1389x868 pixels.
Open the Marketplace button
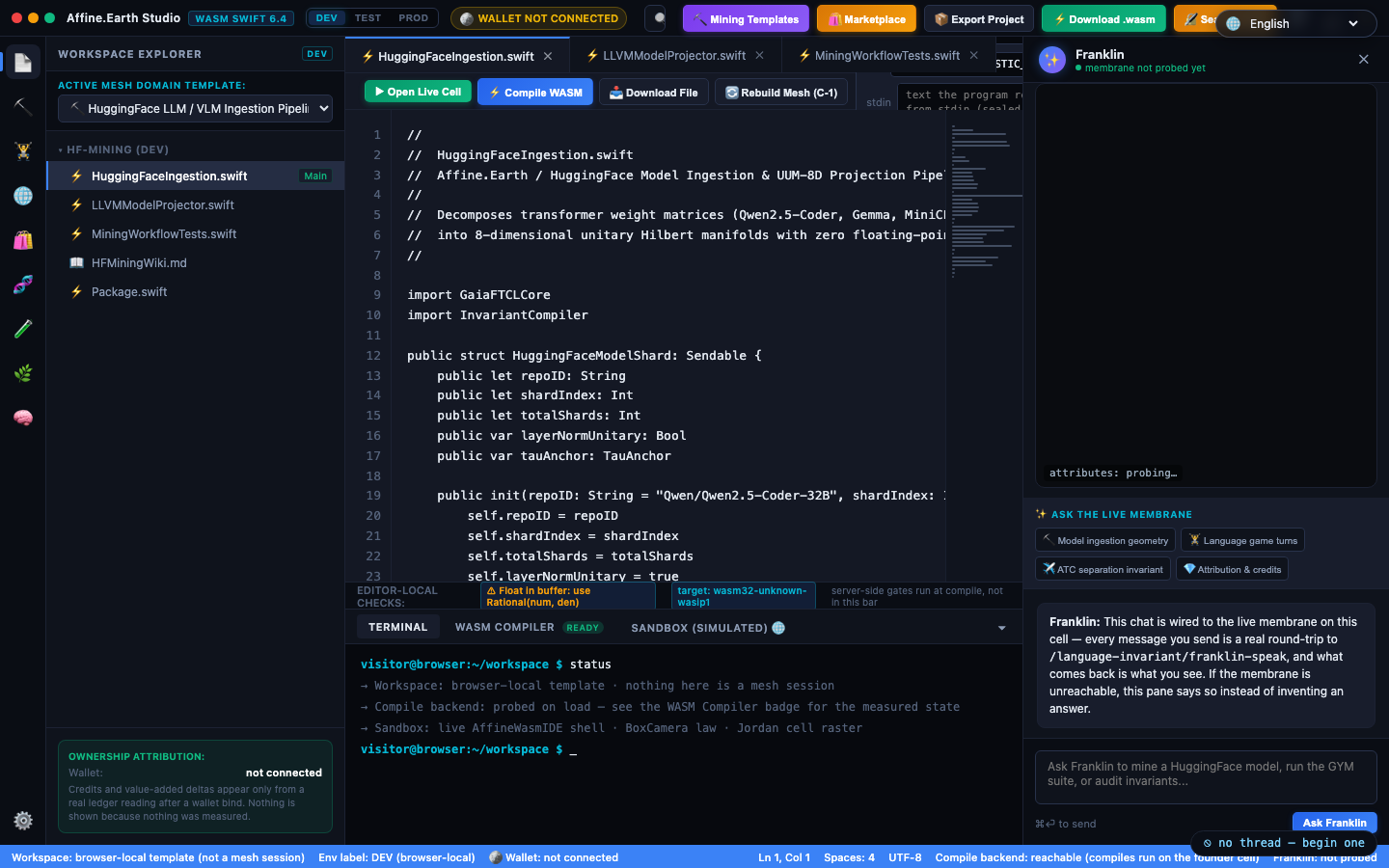coord(867,18)
